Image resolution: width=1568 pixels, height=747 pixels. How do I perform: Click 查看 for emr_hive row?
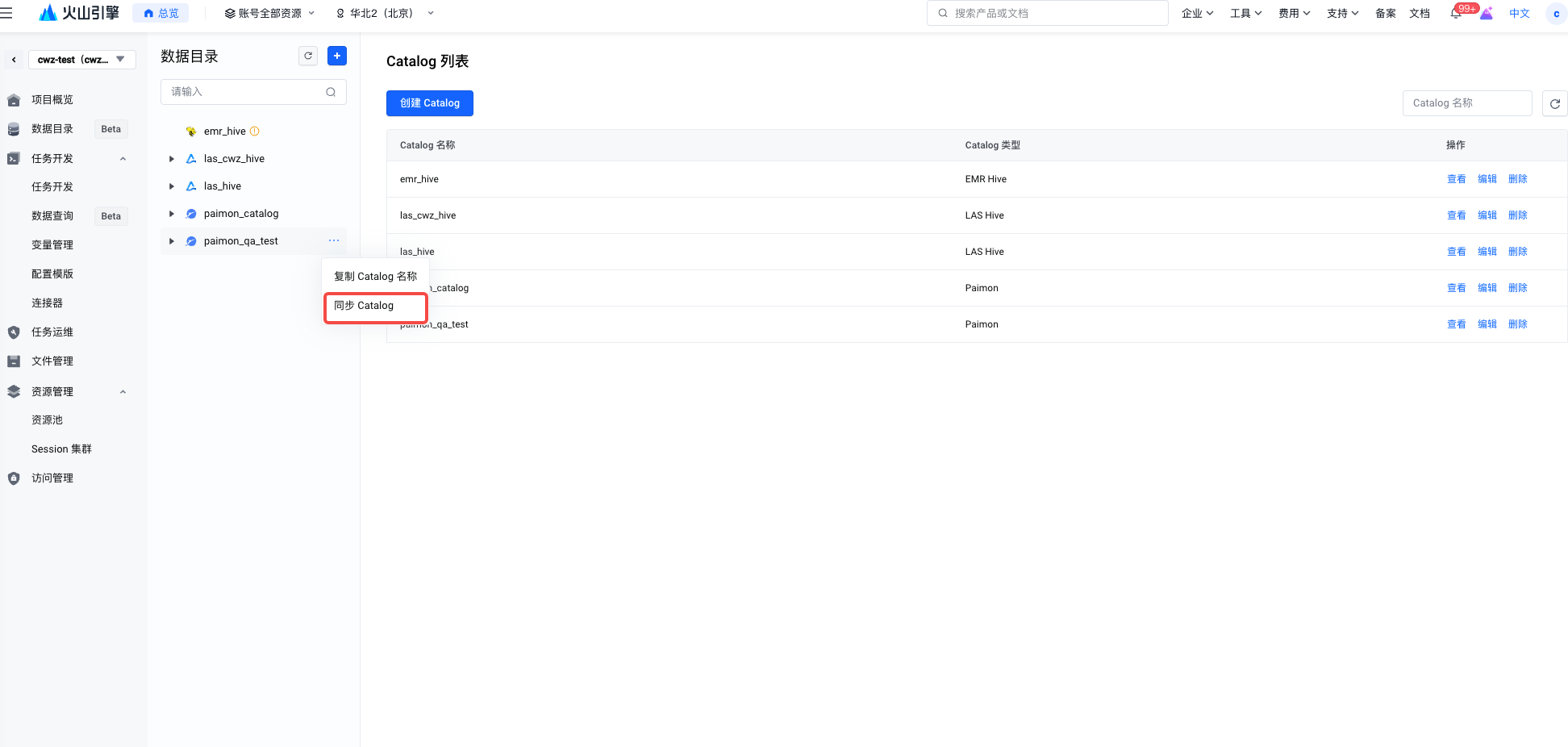click(x=1456, y=179)
